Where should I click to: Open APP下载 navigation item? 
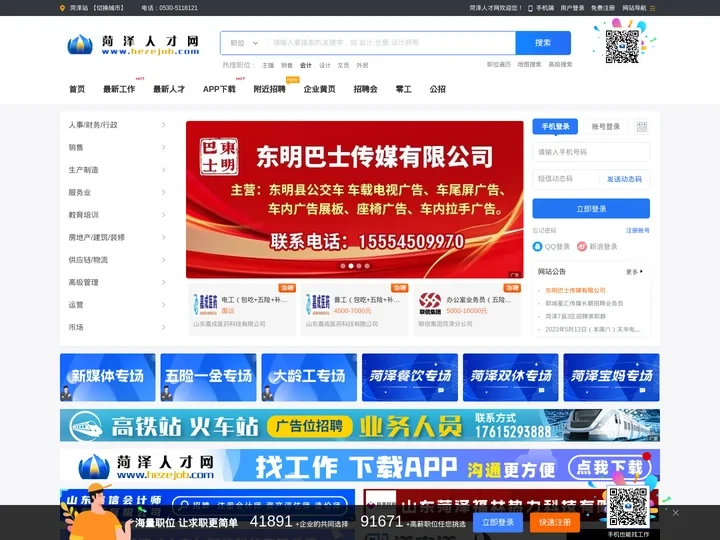click(x=219, y=89)
